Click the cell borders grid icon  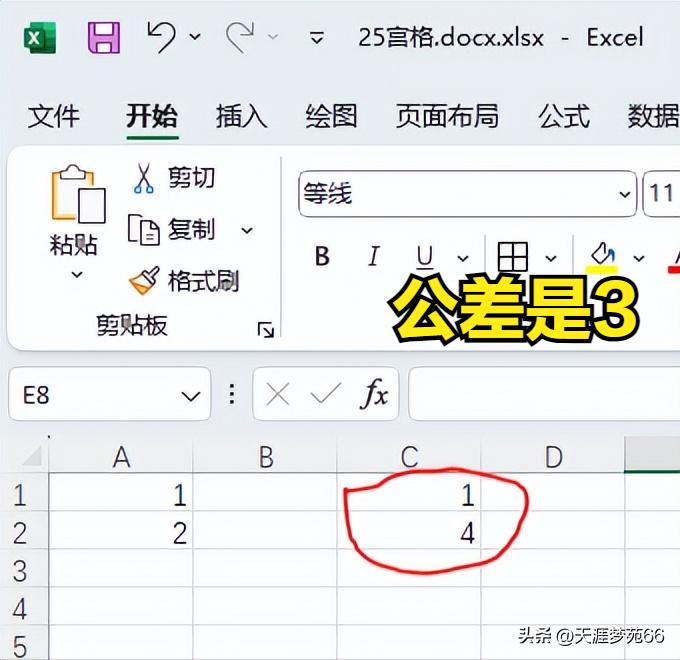(x=513, y=257)
